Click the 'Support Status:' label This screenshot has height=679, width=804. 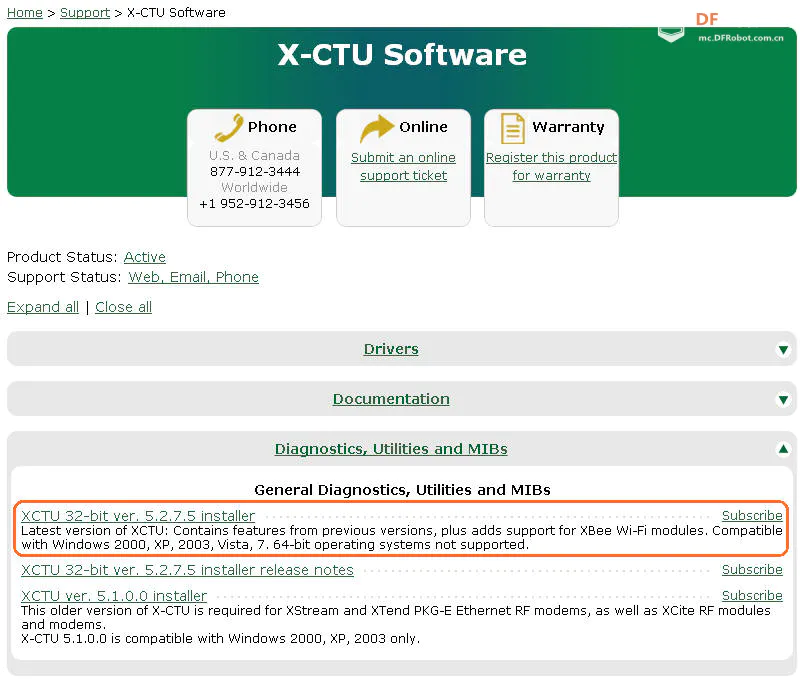64,277
